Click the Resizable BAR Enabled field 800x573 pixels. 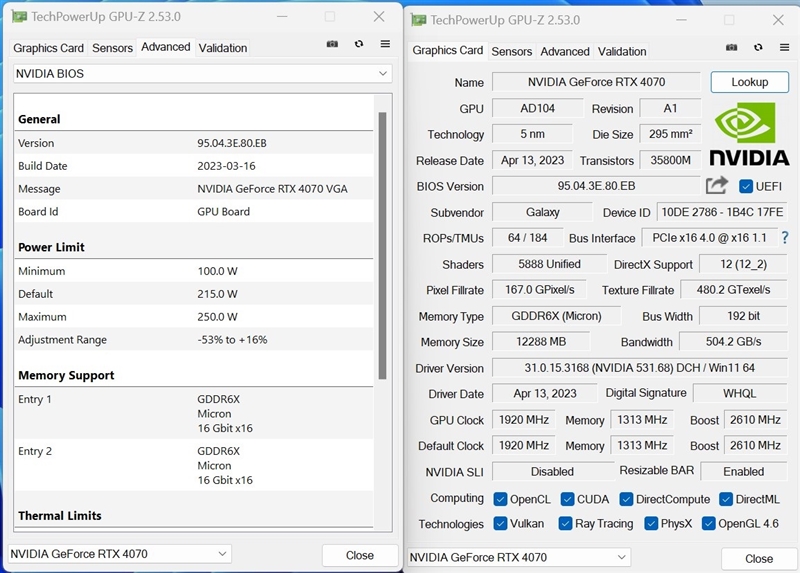point(744,471)
